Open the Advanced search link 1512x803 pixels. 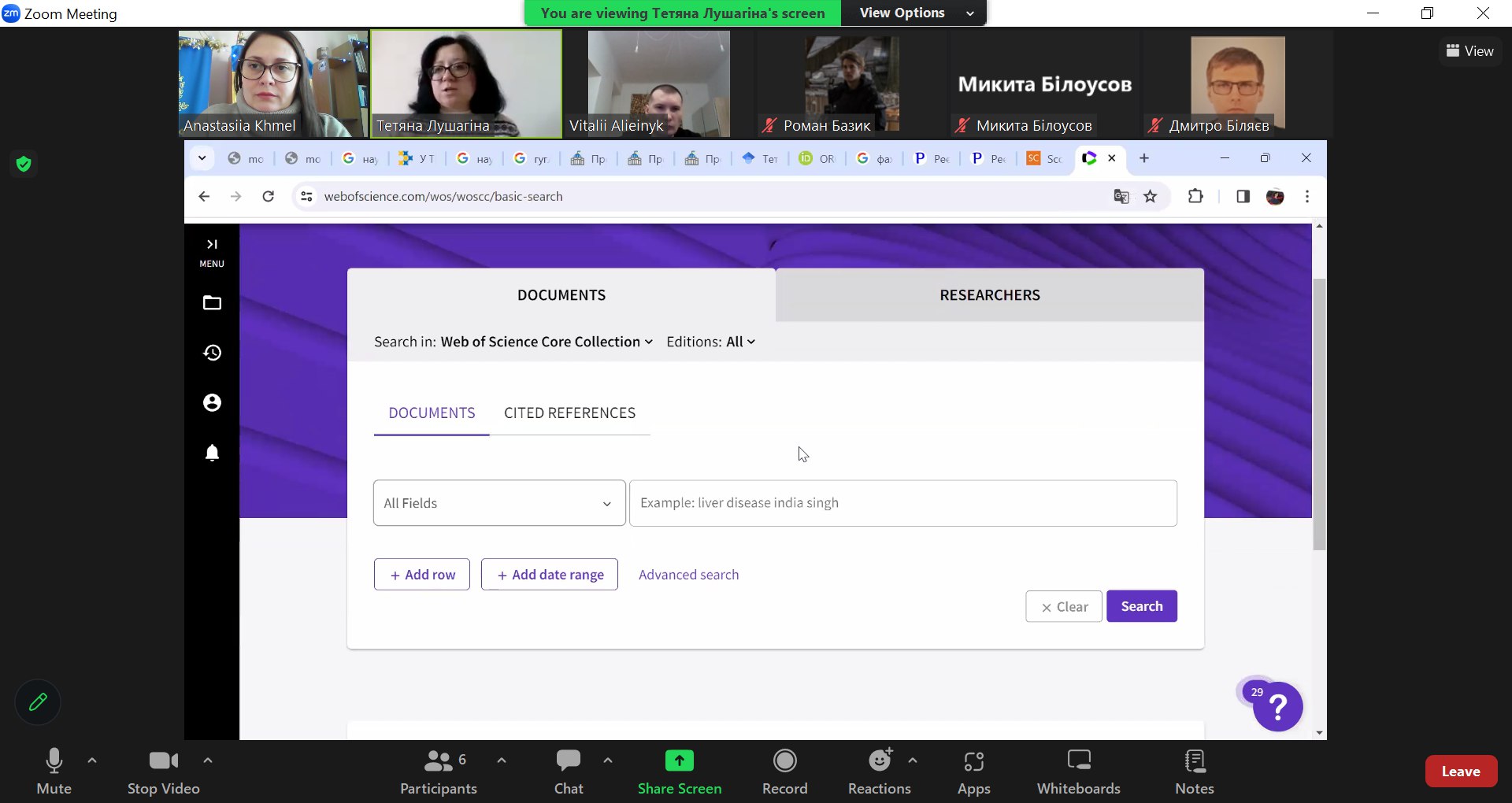(689, 575)
